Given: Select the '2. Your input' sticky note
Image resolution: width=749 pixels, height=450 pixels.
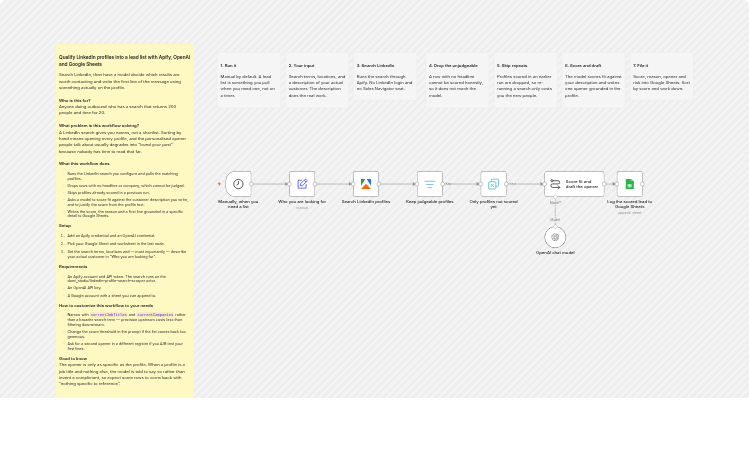Looking at the screenshot, I should click(317, 80).
